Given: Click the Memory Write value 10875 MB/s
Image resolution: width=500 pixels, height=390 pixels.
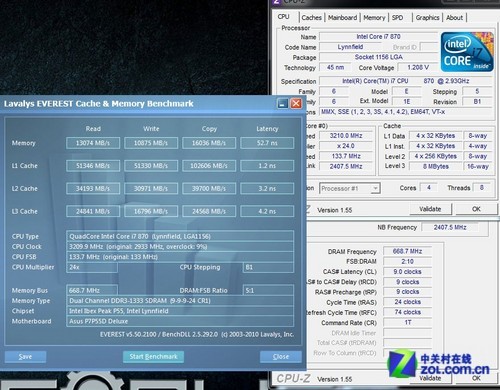Looking at the screenshot, I should pos(151,143).
